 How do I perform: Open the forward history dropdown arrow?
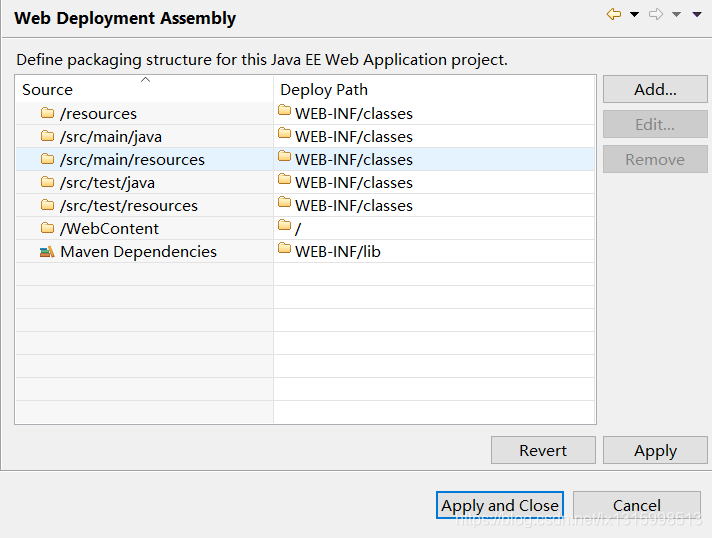tap(677, 15)
